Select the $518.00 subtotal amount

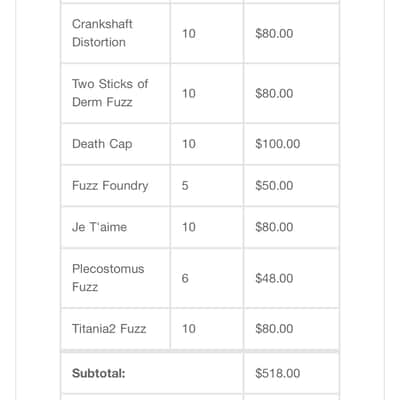click(278, 373)
